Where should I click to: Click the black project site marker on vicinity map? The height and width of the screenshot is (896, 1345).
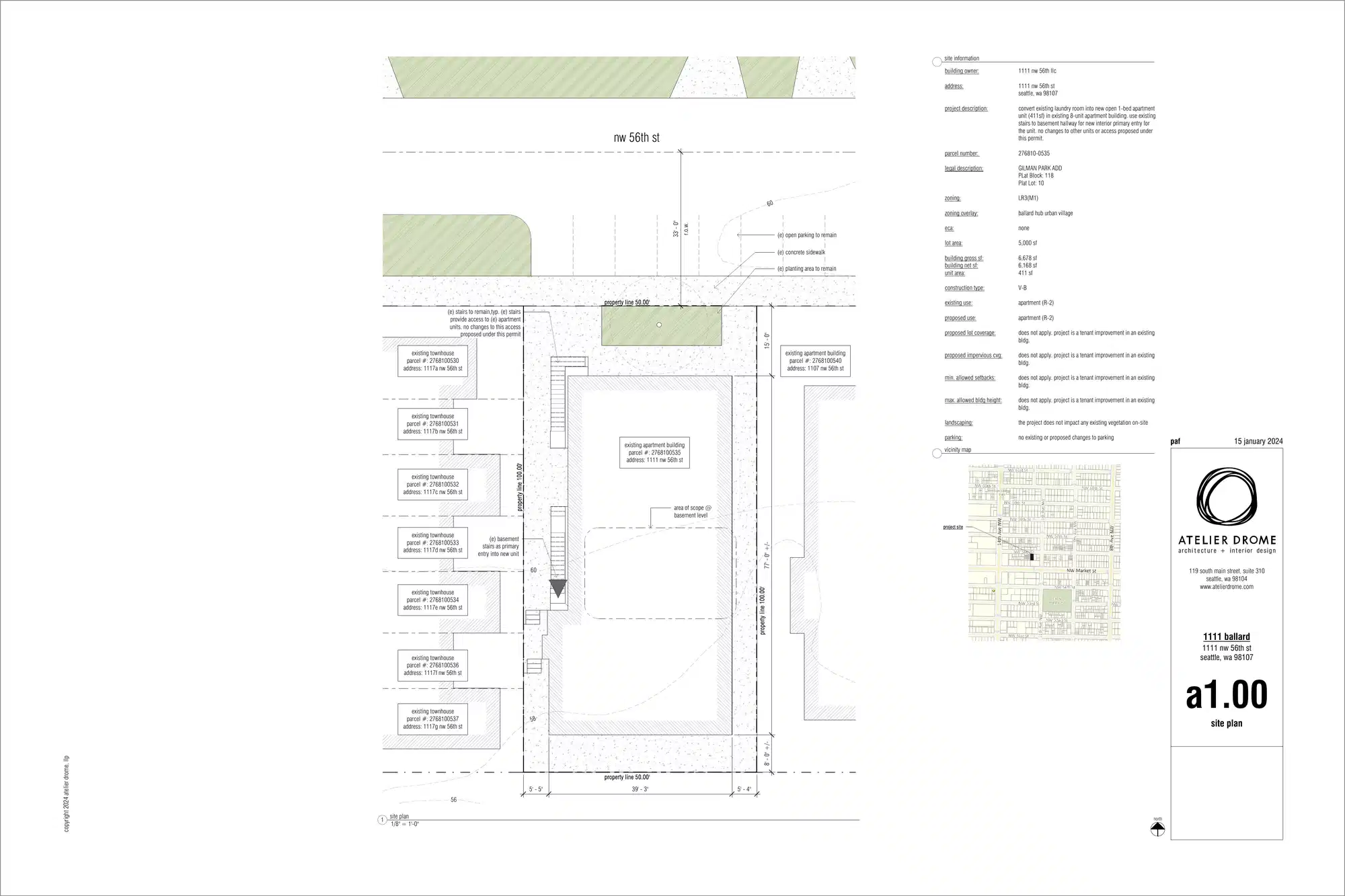click(1032, 557)
